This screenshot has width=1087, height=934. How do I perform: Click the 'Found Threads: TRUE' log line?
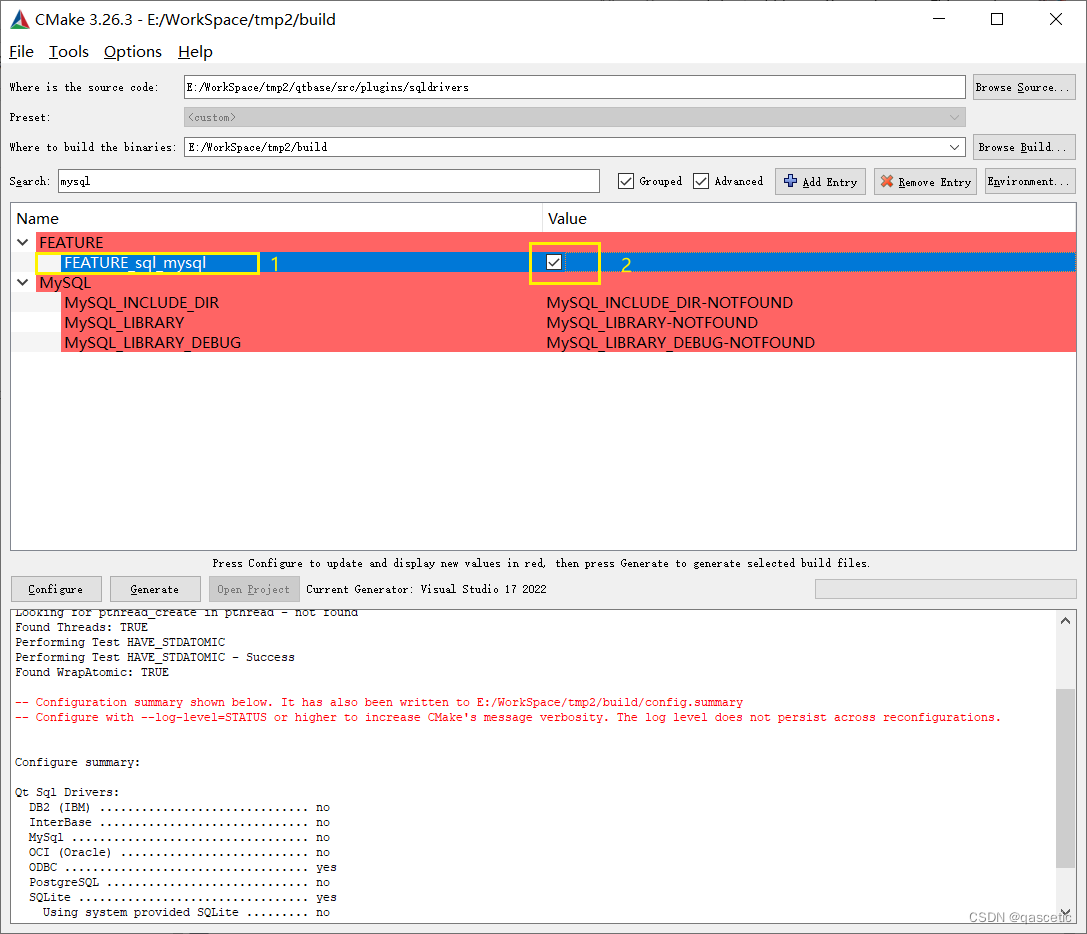(82, 627)
